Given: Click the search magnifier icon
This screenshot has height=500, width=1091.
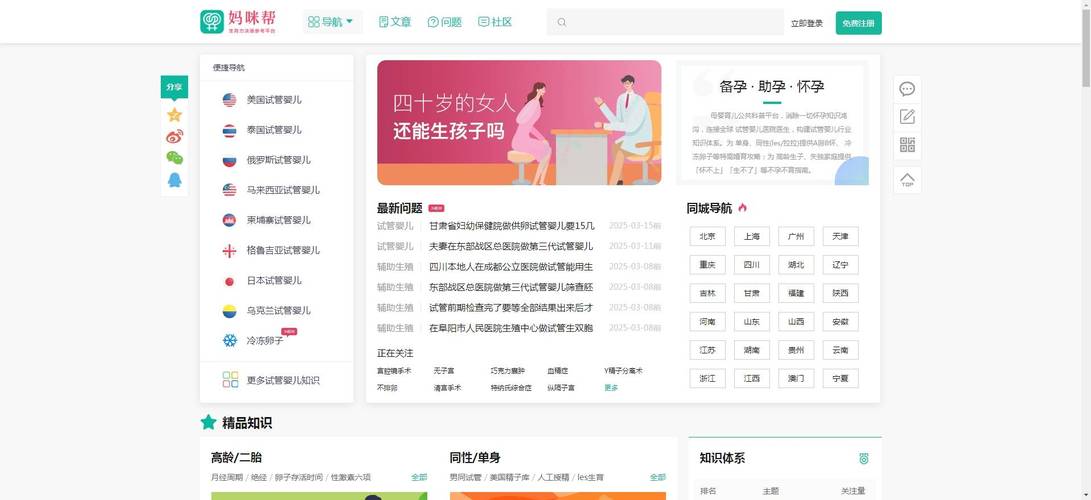Looking at the screenshot, I should coord(562,22).
